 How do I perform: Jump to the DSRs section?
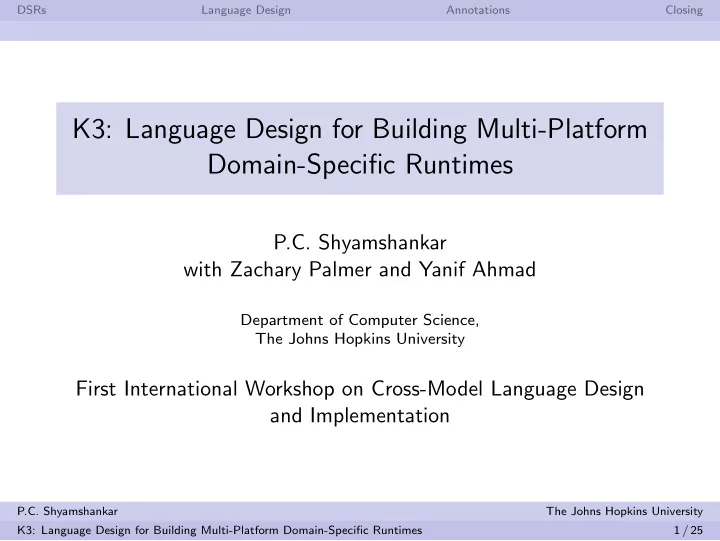click(x=32, y=10)
